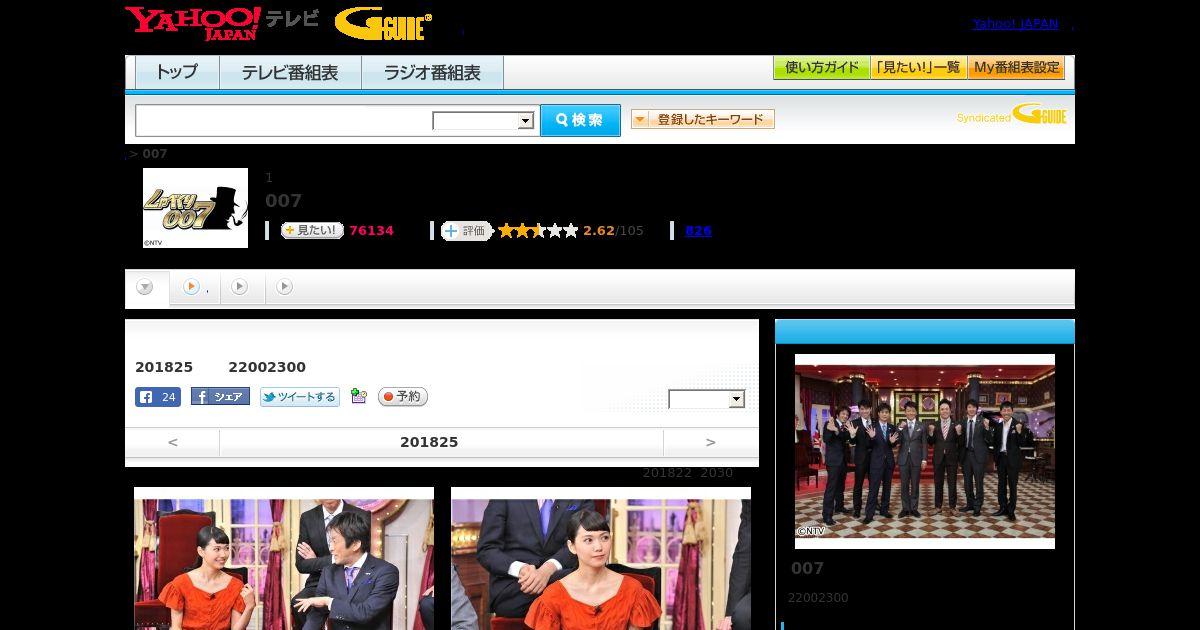Open the ムチャぶり007 program logo thumbnail
1200x630 pixels.
click(x=195, y=208)
